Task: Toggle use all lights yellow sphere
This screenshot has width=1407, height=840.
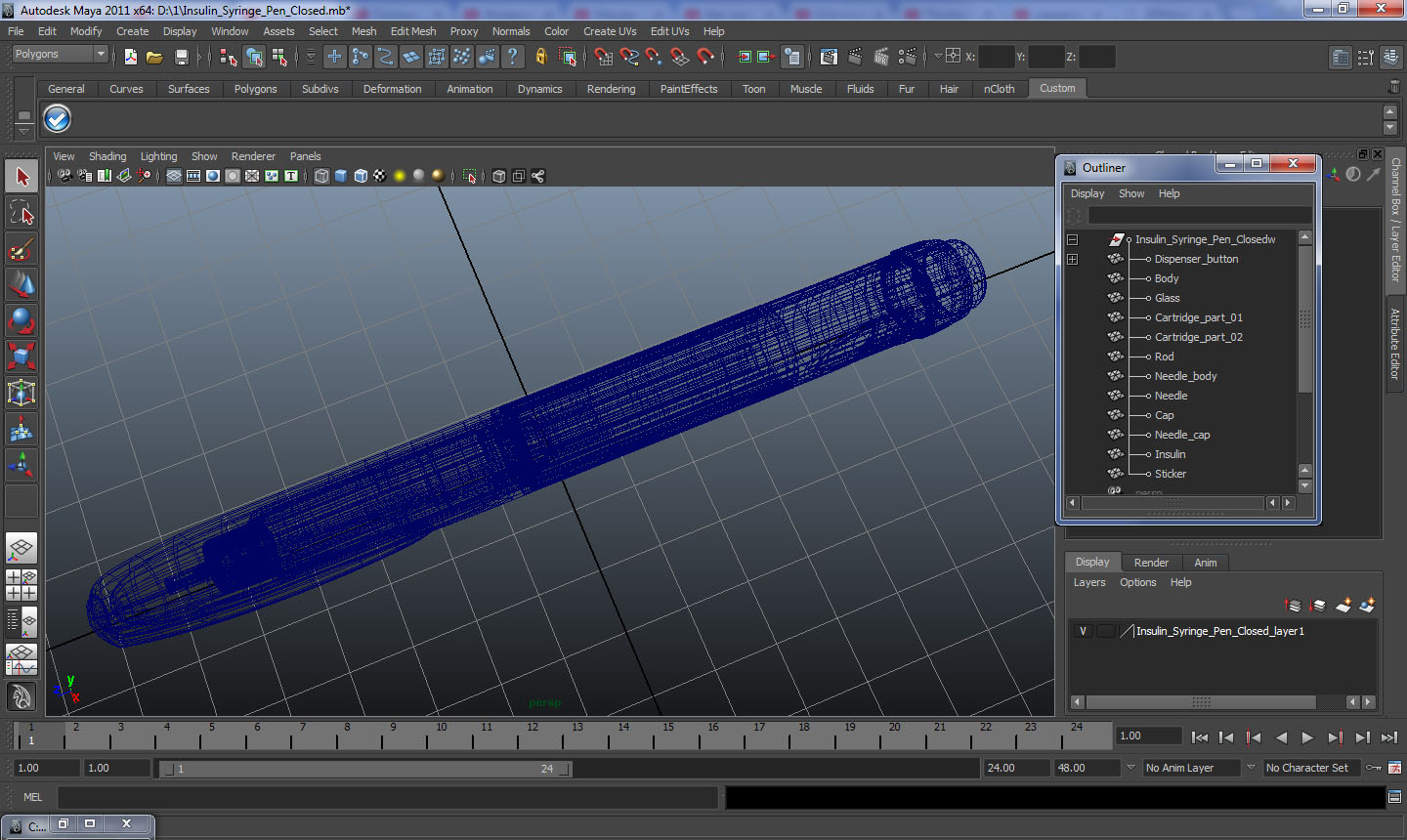Action: point(400,176)
